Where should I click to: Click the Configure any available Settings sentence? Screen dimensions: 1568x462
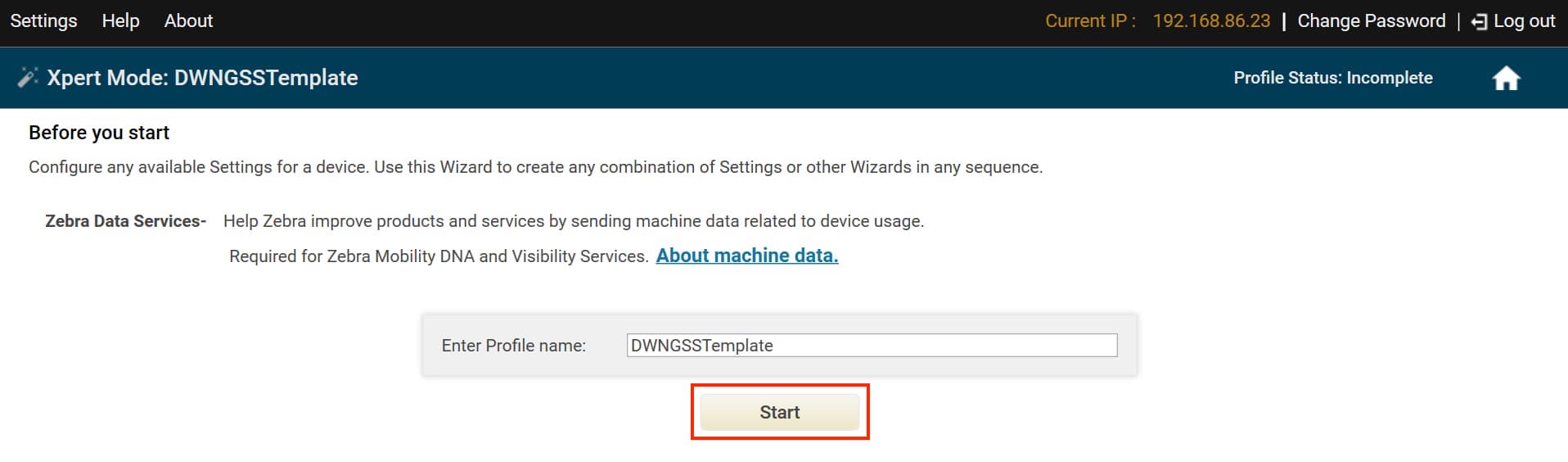click(536, 167)
